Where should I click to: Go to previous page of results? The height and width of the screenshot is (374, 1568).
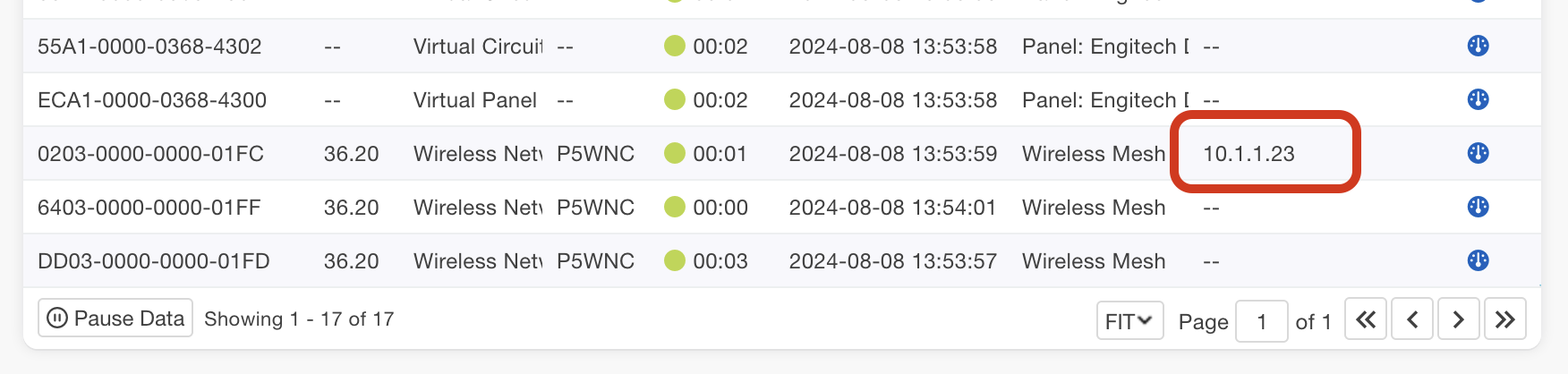tap(1412, 320)
